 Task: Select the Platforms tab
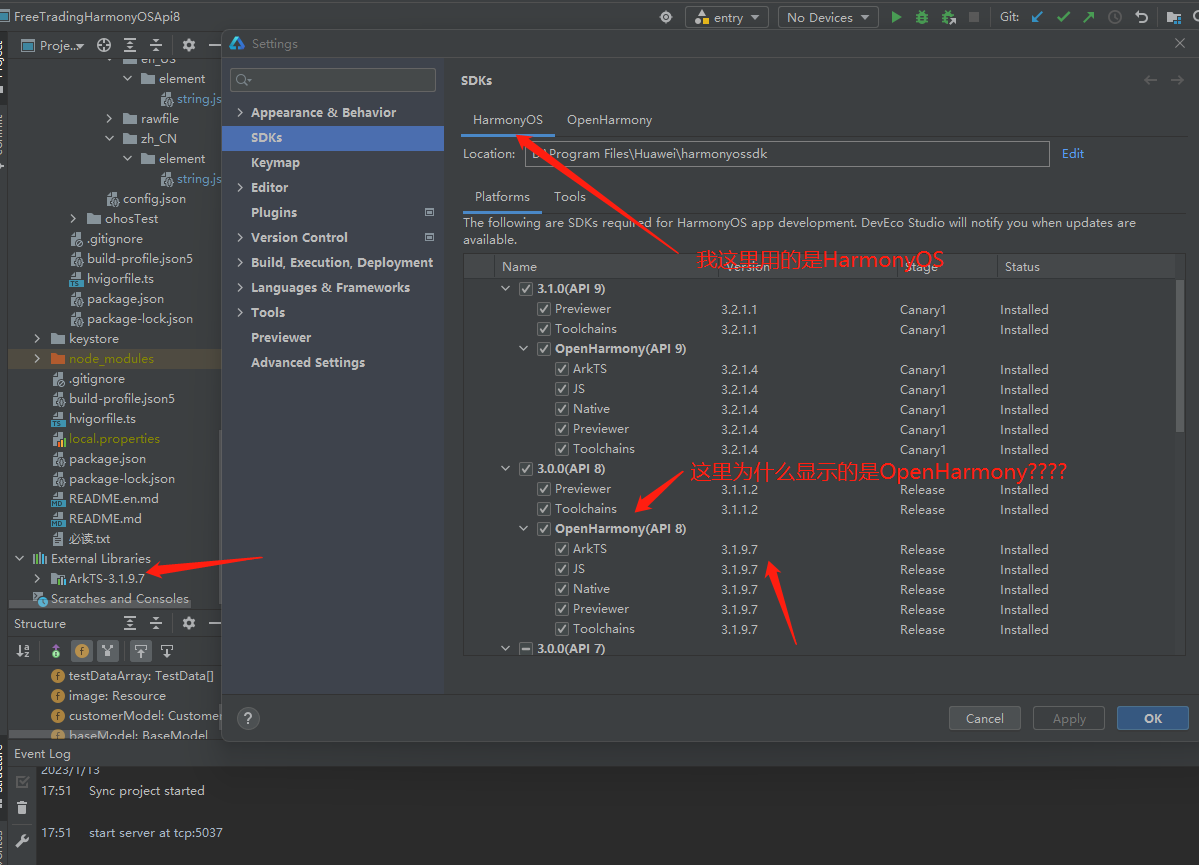coord(502,197)
